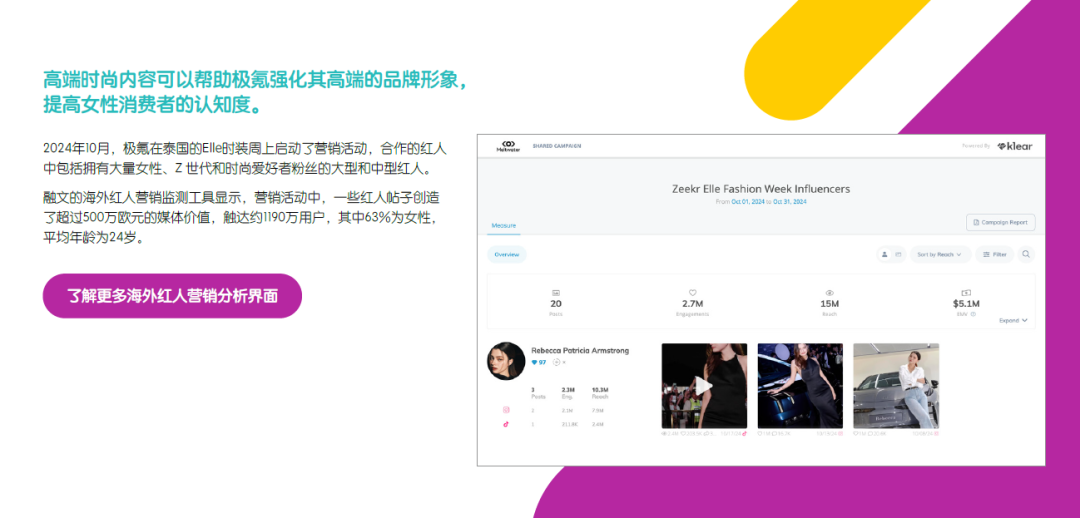Screen dimensions: 1080x518
Task: Click the blue diamond score 97
Action: (x=539, y=362)
